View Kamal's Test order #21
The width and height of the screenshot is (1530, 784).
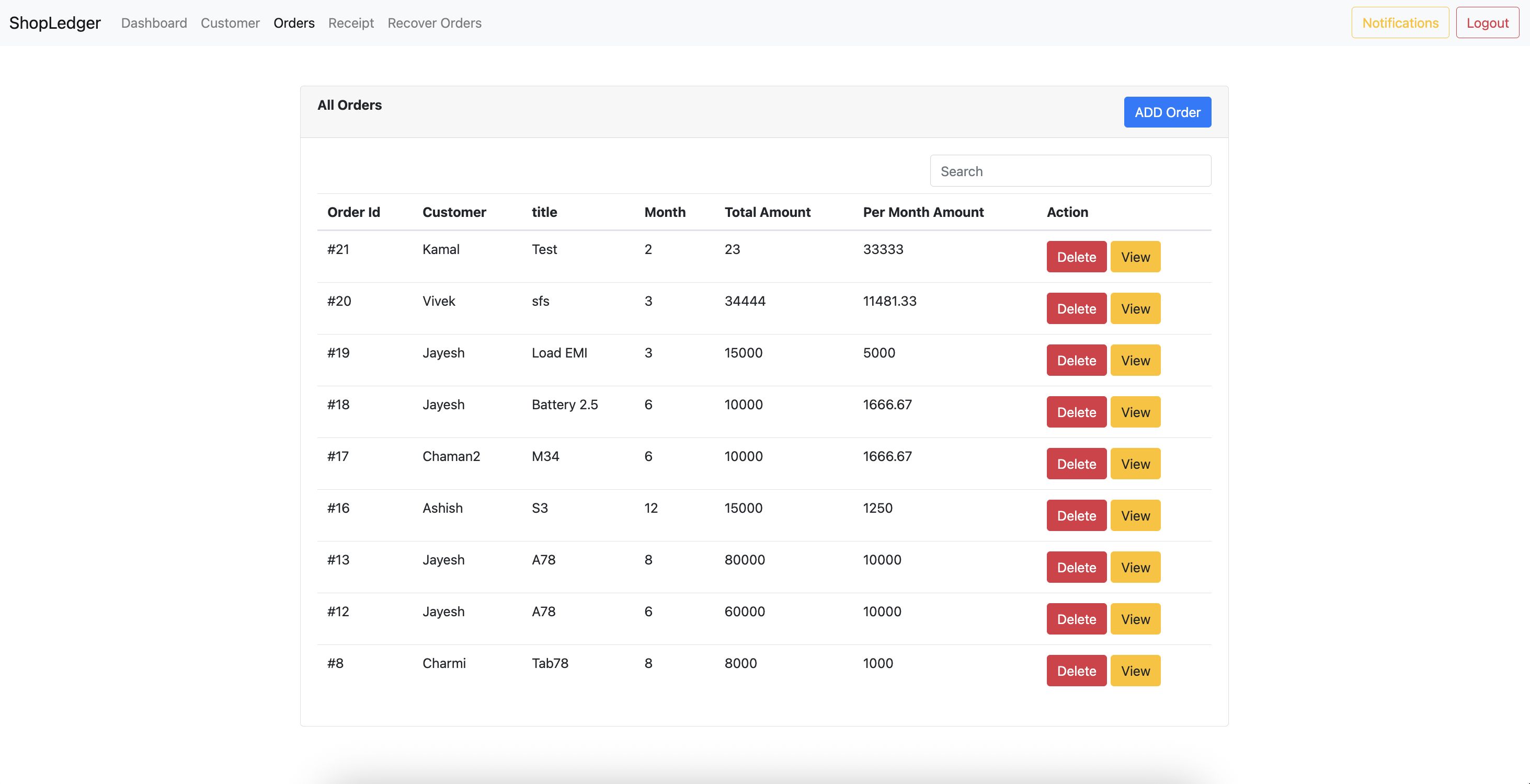(1135, 257)
